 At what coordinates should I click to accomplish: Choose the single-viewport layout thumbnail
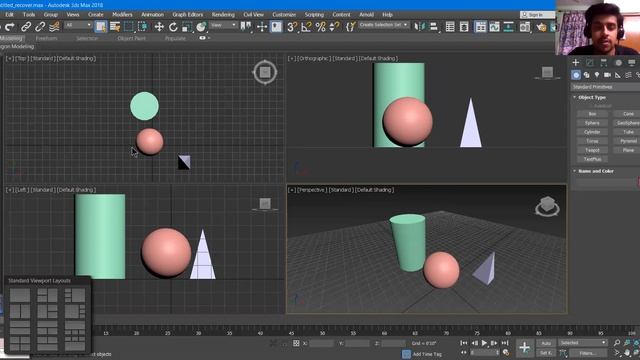pyautogui.click(x=20, y=295)
